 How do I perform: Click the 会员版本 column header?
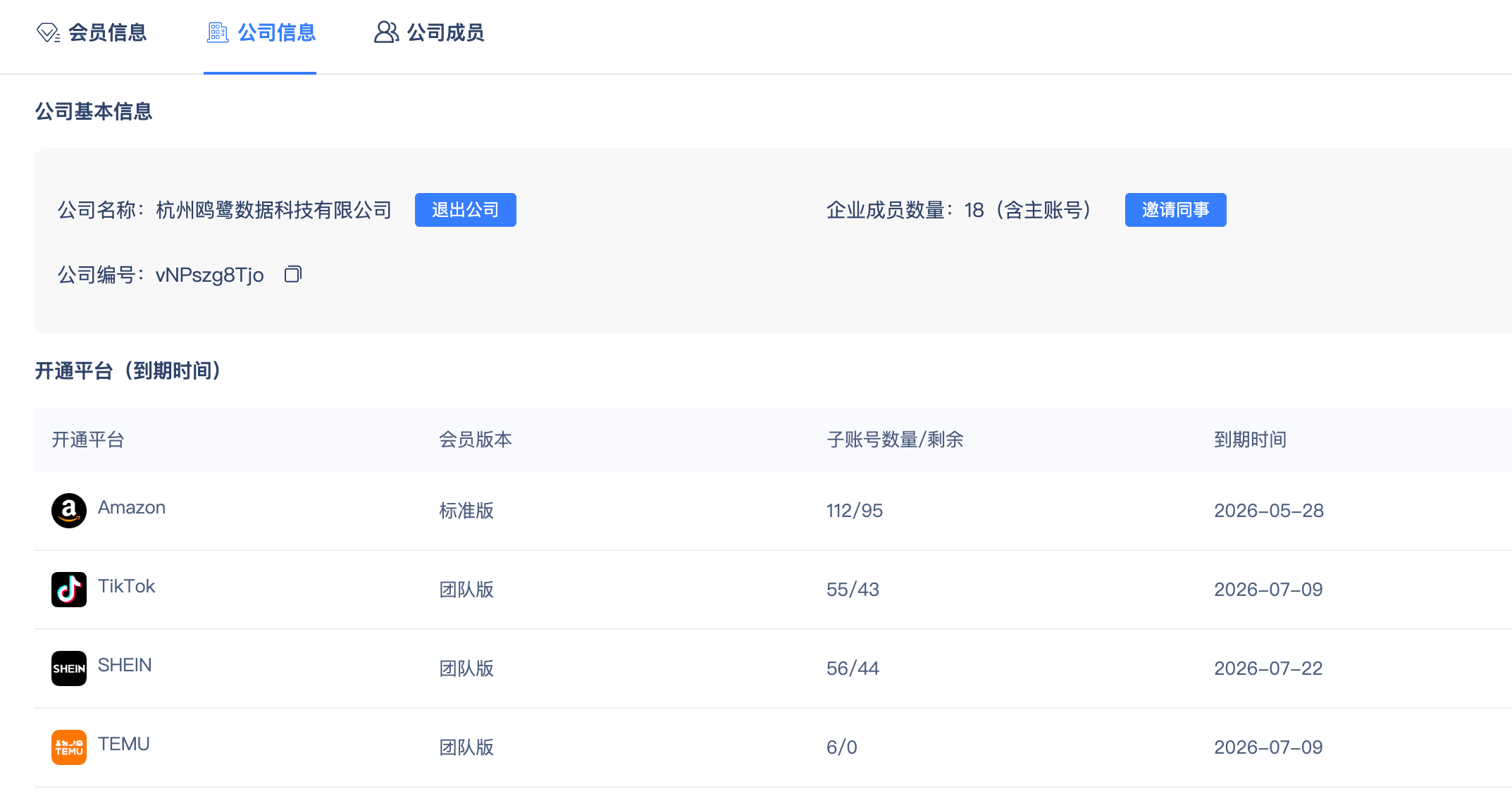[x=476, y=440]
